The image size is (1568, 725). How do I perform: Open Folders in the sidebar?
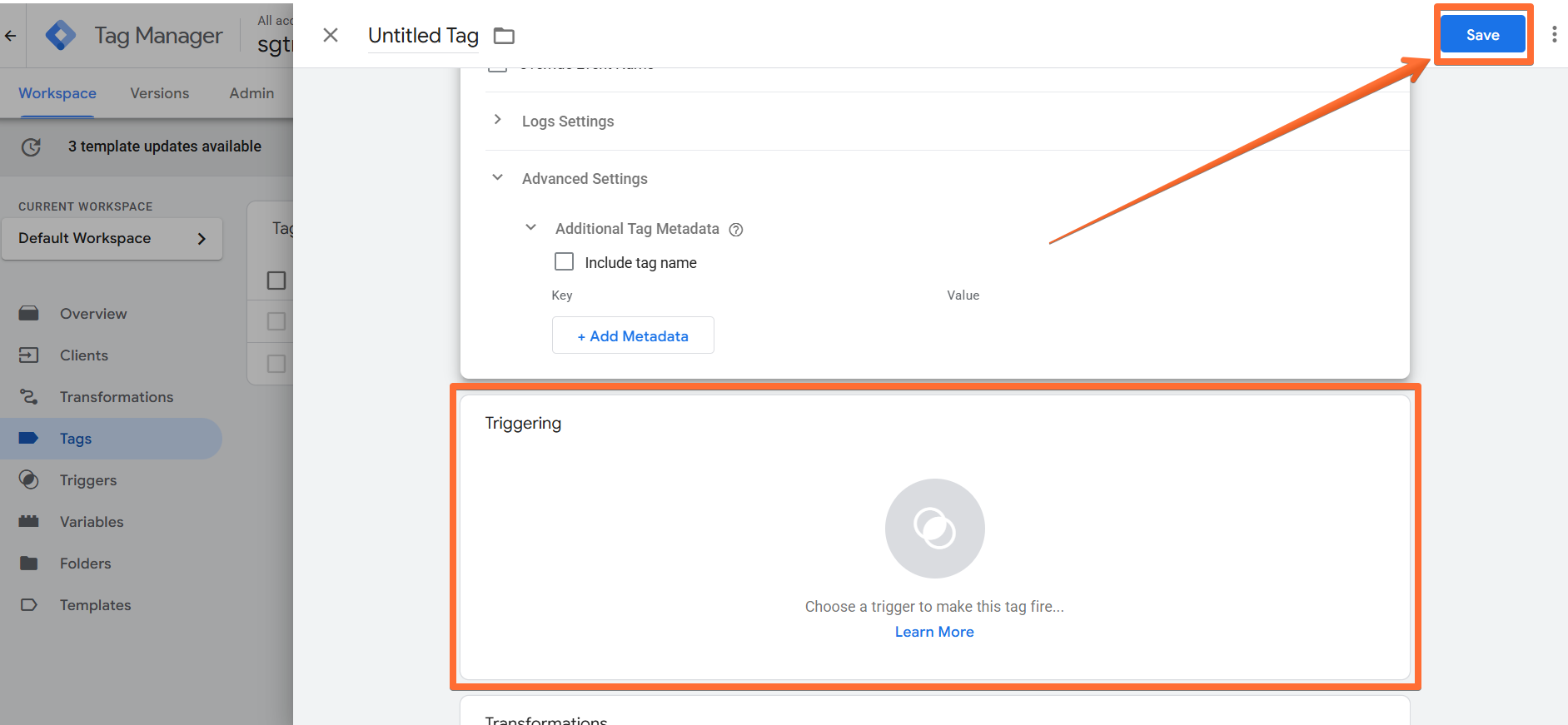coord(85,564)
